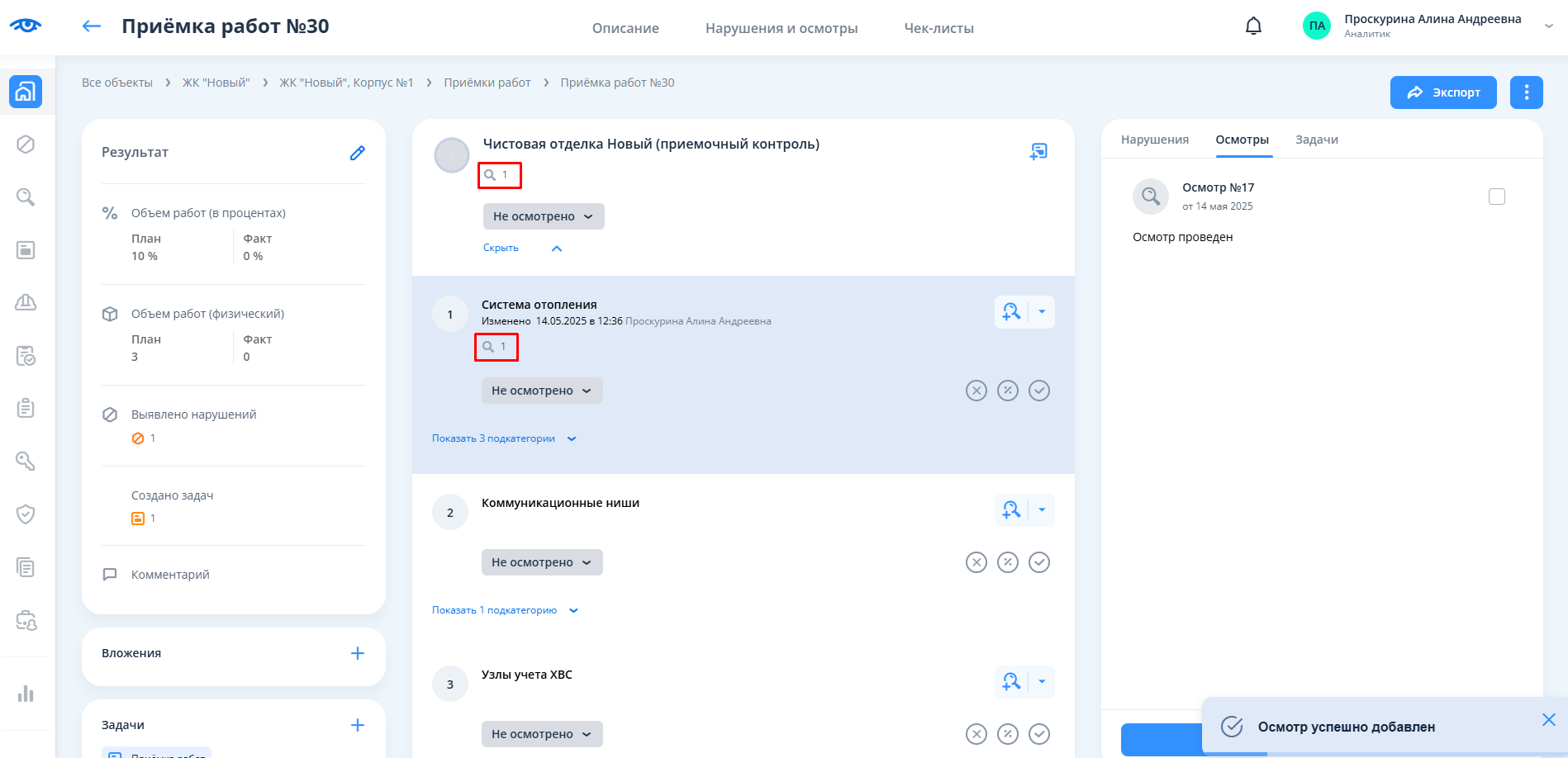
Task: Click the percent partial icon for Узлы учета ХВС
Action: click(x=1008, y=734)
